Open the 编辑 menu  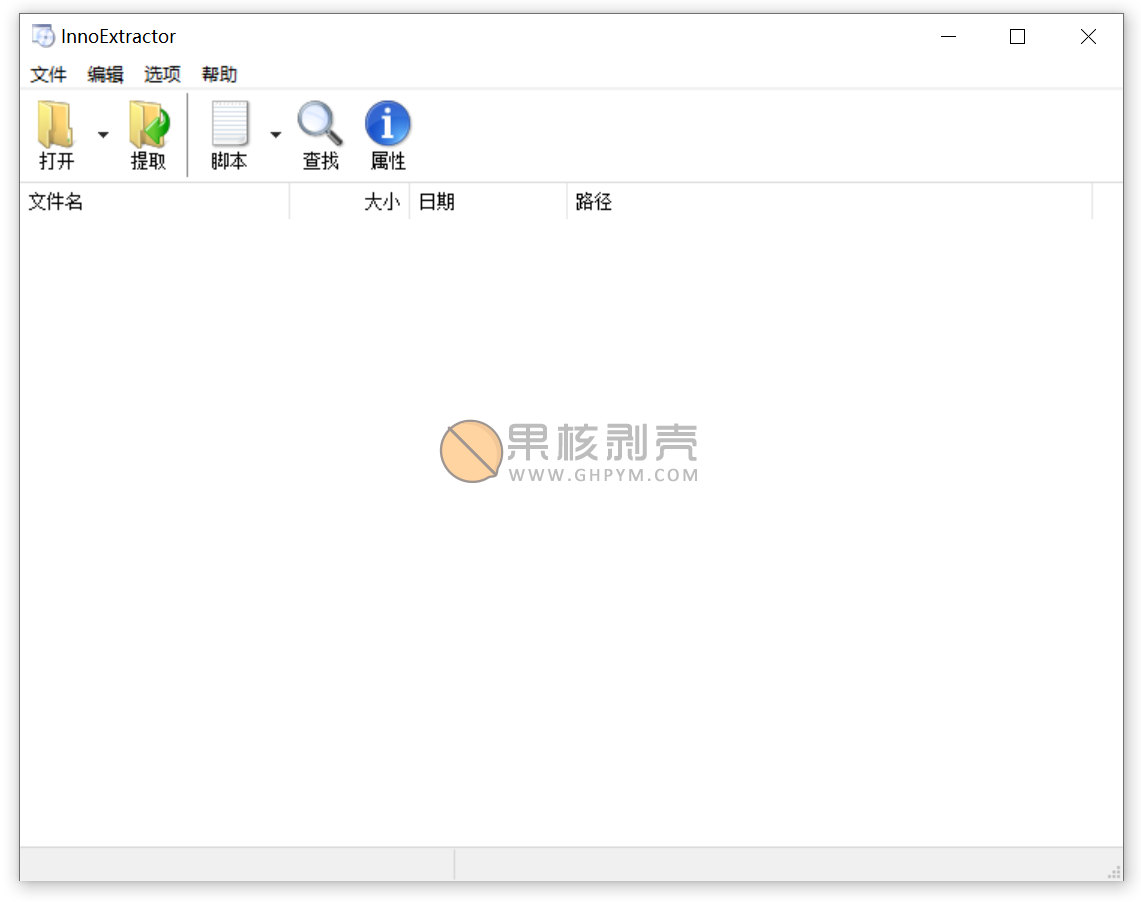point(106,74)
